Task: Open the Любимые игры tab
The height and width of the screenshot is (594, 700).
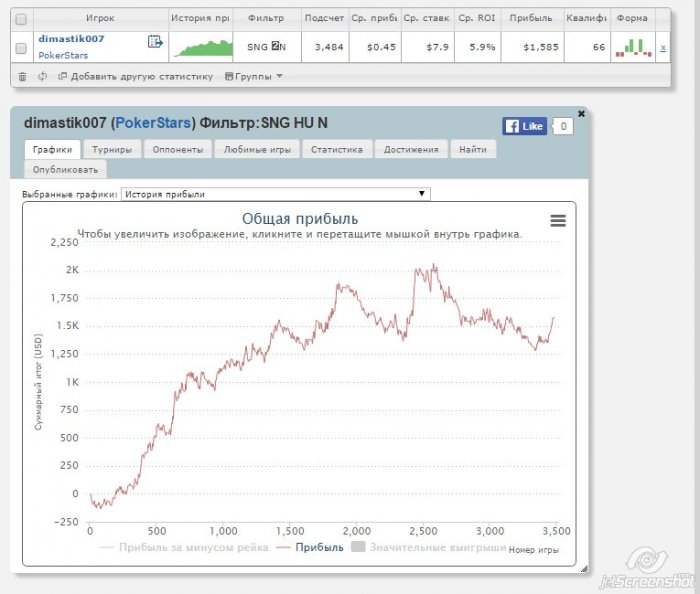Action: tap(257, 150)
